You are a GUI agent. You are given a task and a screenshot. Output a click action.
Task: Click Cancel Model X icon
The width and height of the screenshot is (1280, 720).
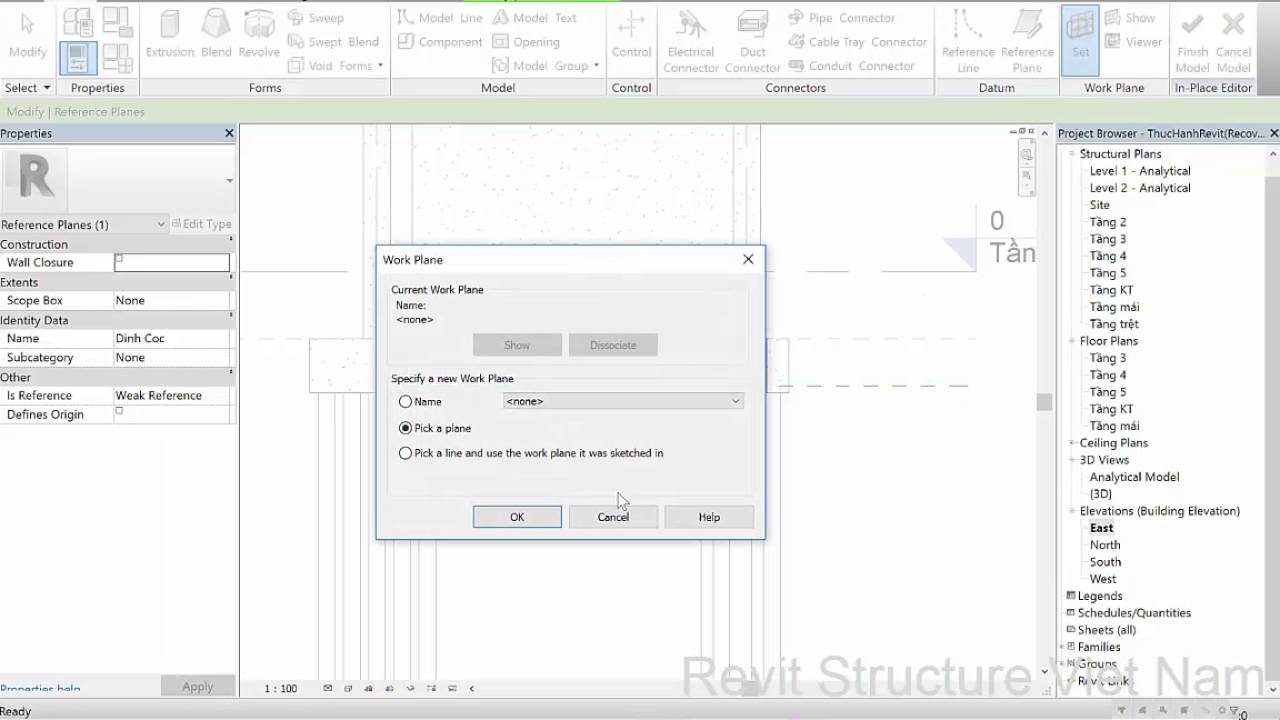1233,40
